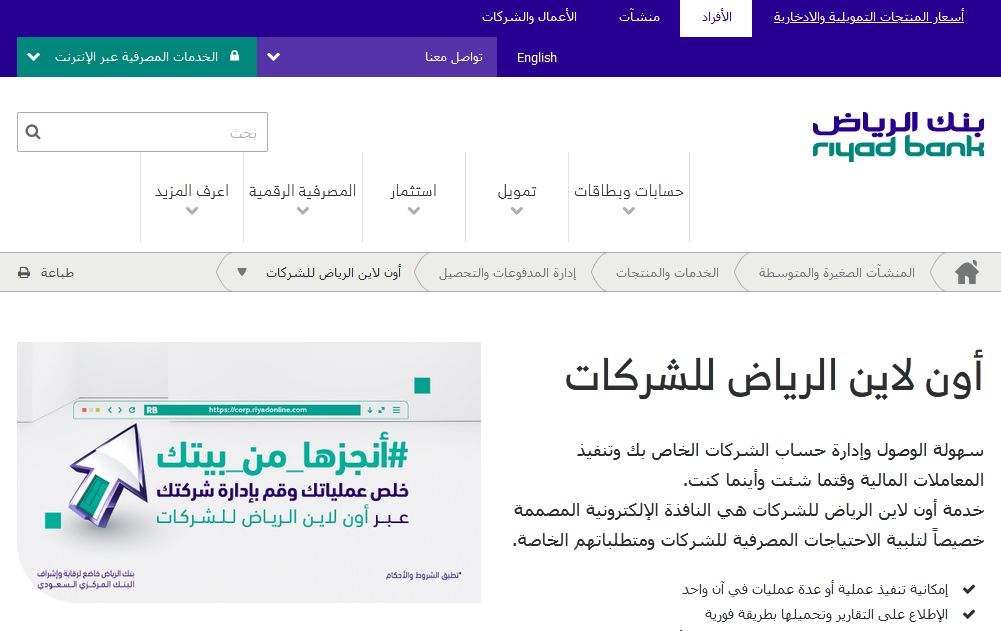Click the printer icon beside طباعة
This screenshot has width=1001, height=631.
[x=24, y=273]
